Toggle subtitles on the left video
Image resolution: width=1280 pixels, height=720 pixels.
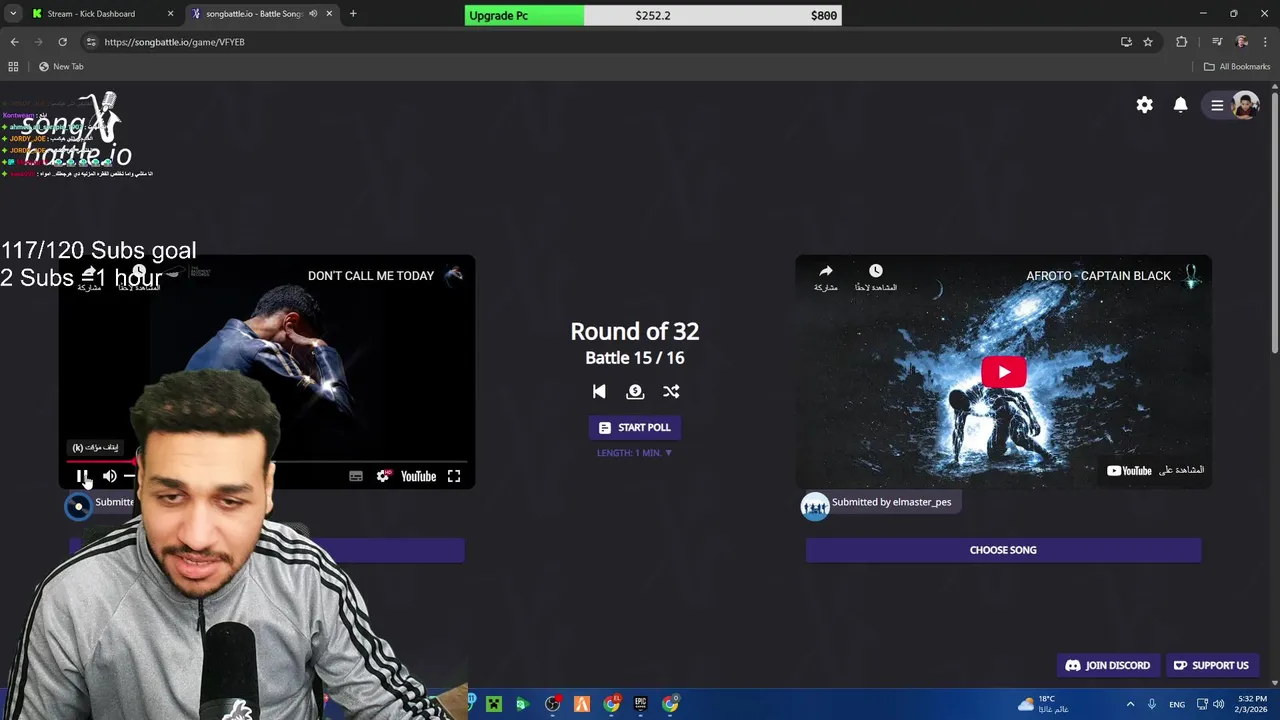coord(356,476)
